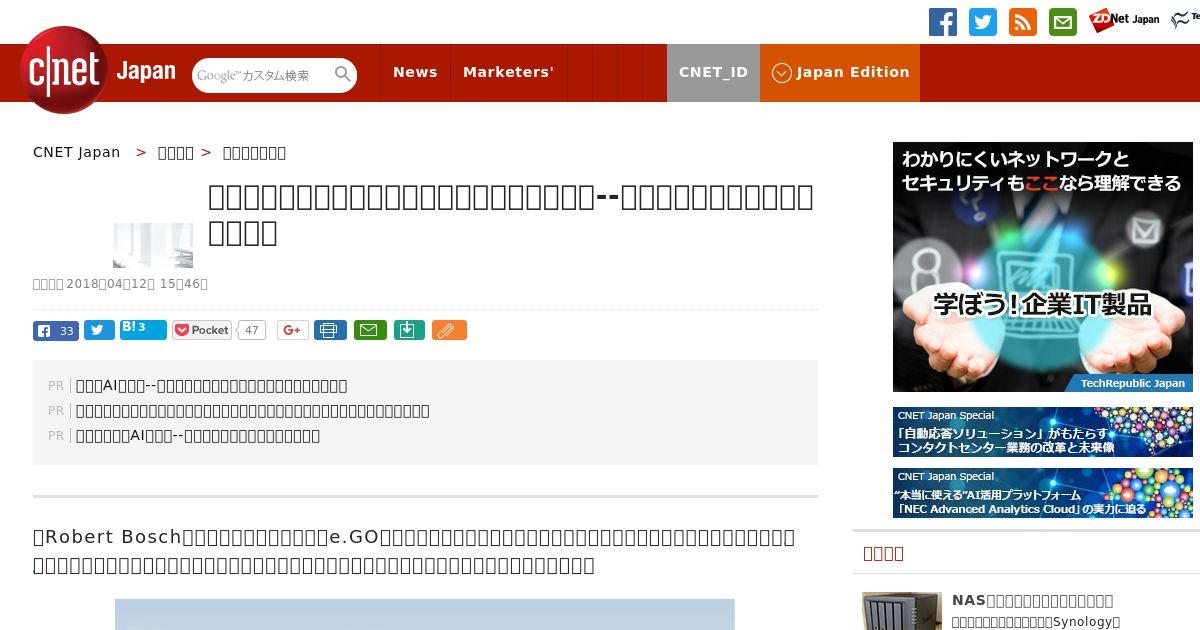
Task: Click the teal download/save icon
Action: 409,330
